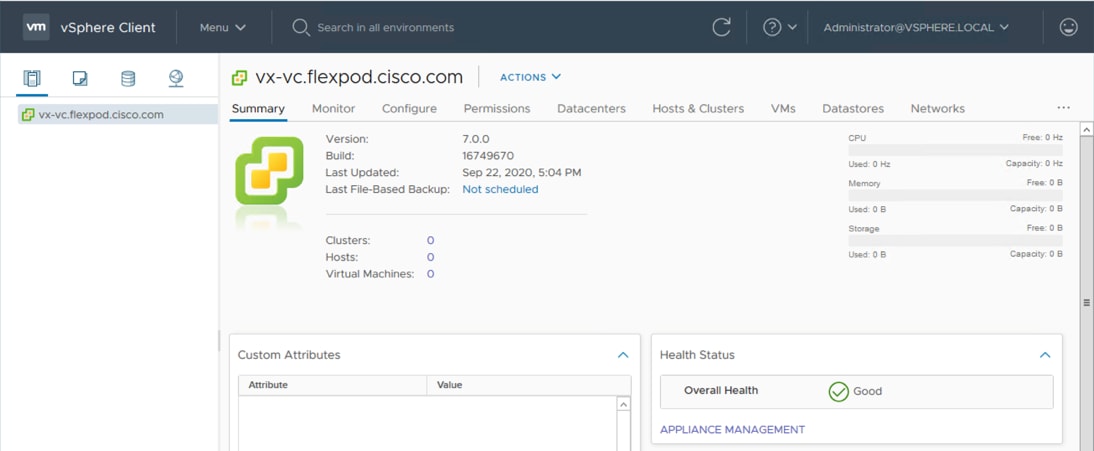Click the vSphere Client title text

tap(108, 28)
